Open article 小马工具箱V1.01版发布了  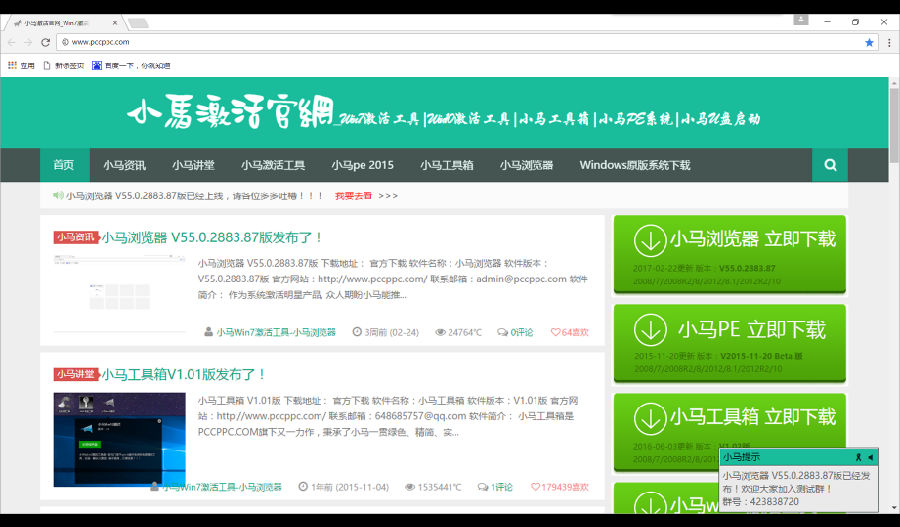coord(184,374)
